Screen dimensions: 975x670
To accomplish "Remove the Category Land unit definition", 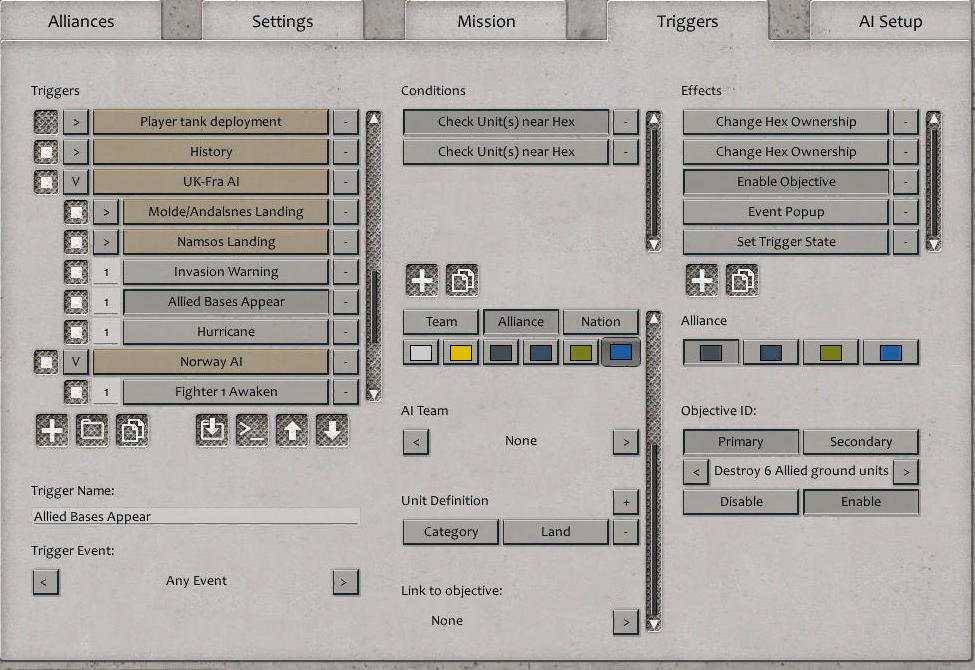I will point(626,532).
